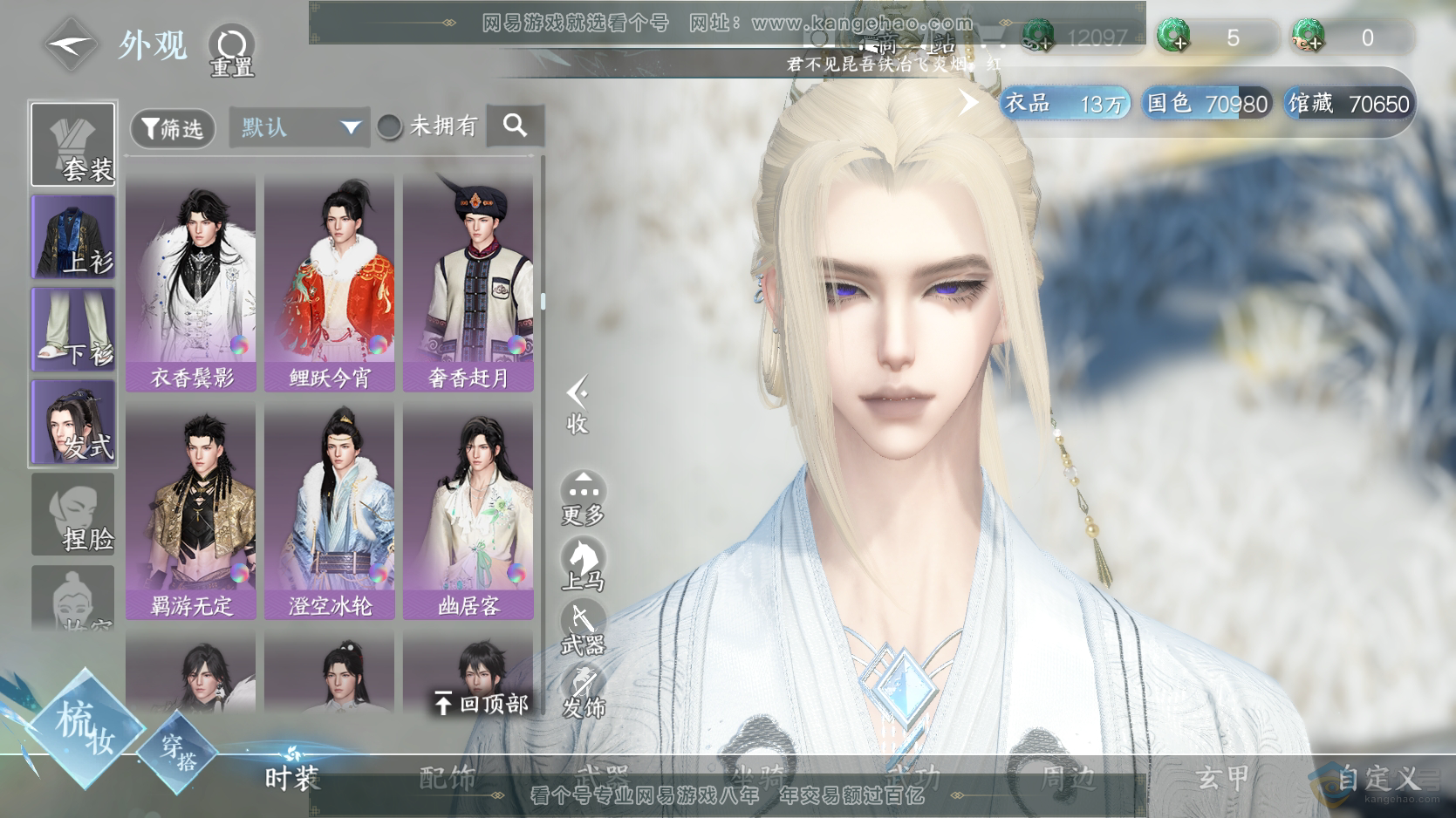Click the search magnifier icon
The image size is (1456, 818).
pos(516,126)
